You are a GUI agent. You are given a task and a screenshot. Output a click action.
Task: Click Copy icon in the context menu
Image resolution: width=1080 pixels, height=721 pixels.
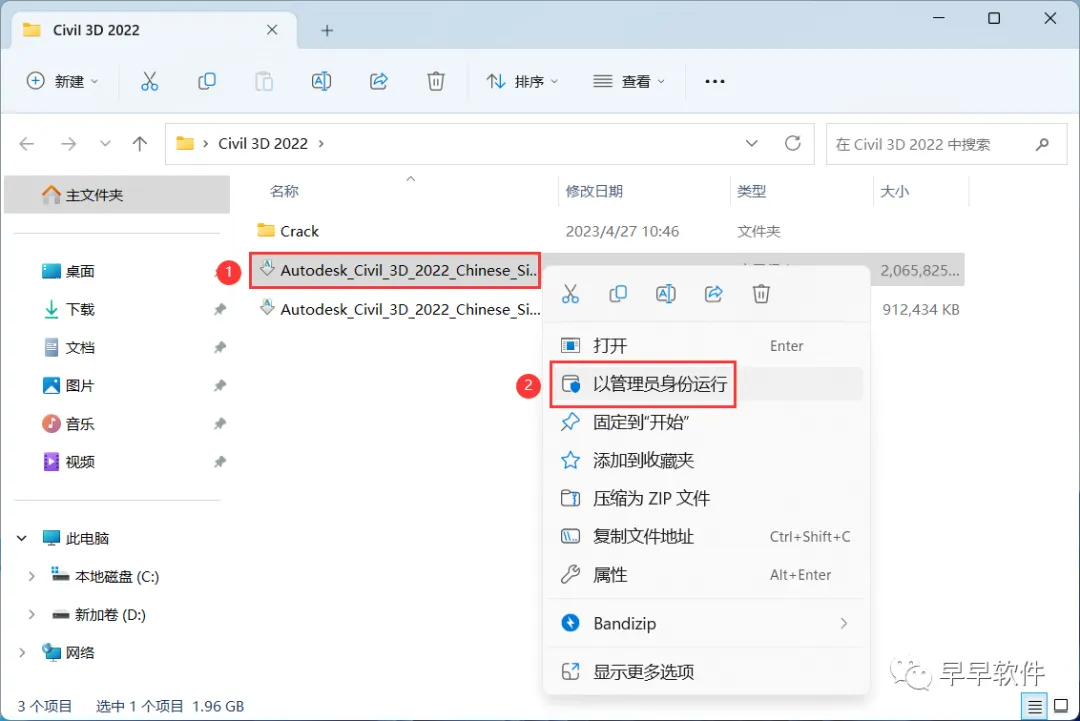pos(618,294)
